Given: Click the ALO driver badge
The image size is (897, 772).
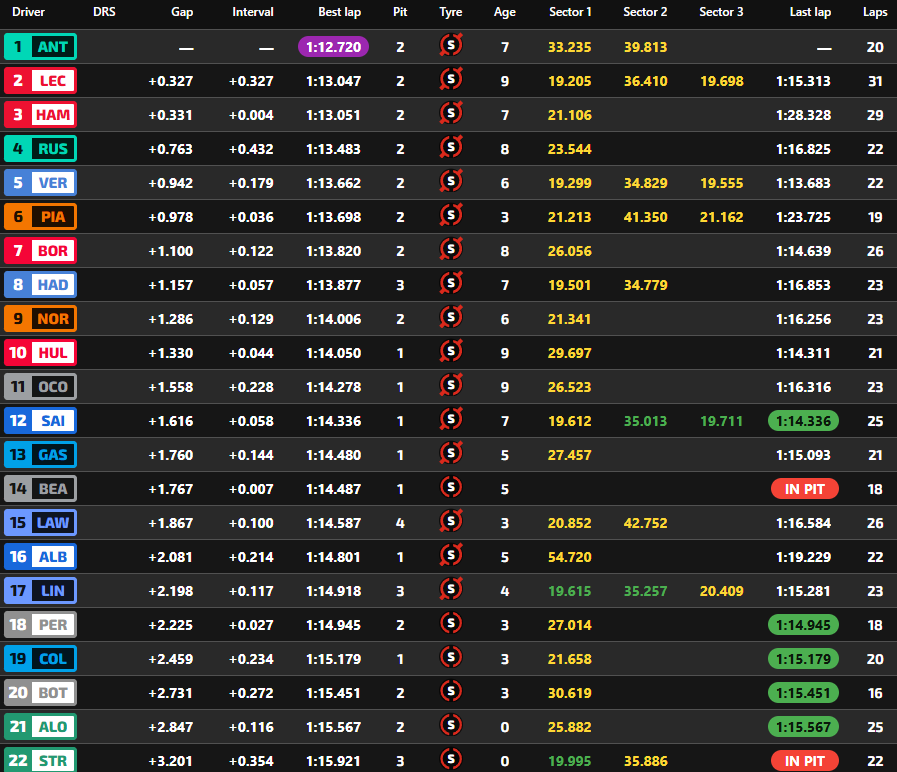Looking at the screenshot, I should click(x=40, y=727).
